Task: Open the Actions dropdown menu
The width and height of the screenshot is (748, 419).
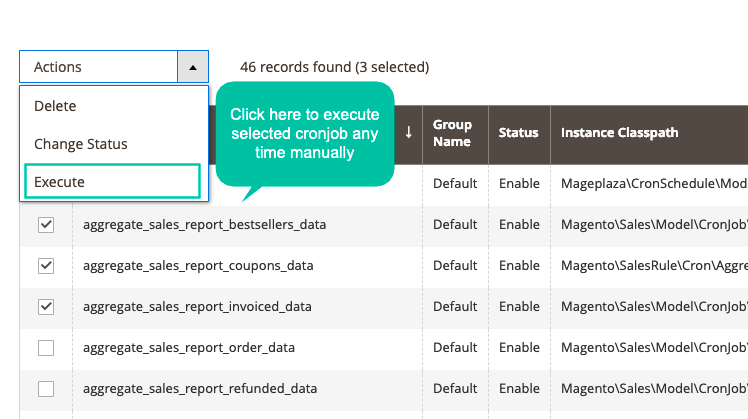Action: 100,67
